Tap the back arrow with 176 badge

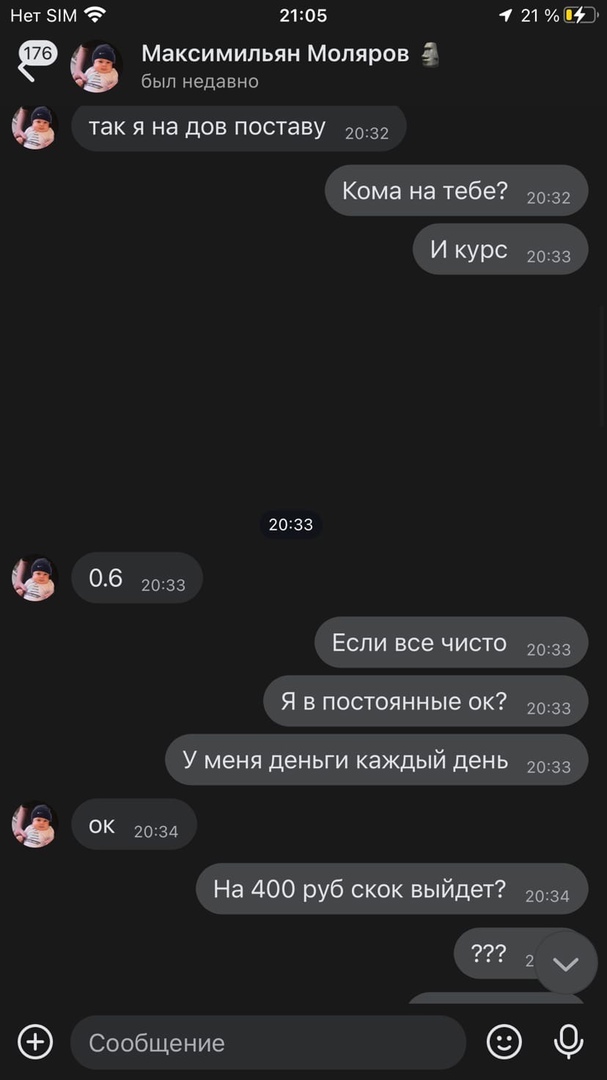(36, 62)
